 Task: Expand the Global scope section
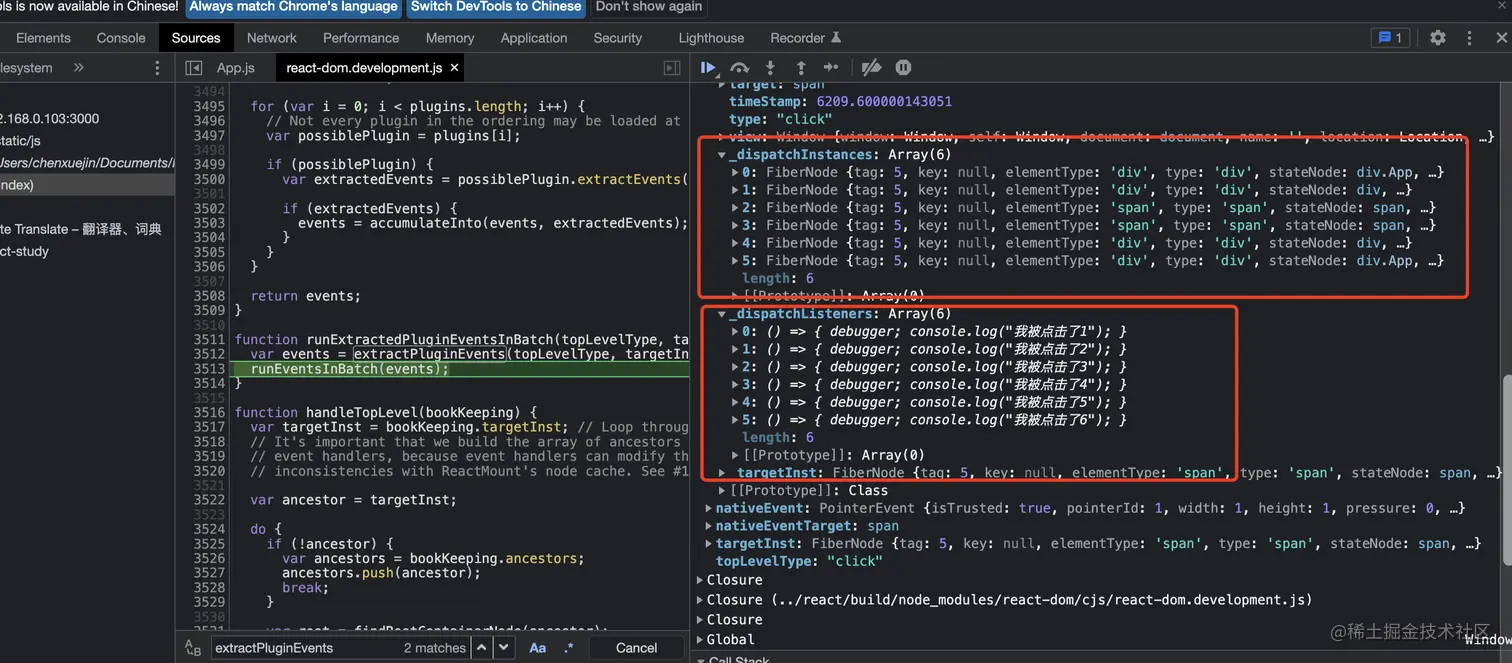(700, 640)
